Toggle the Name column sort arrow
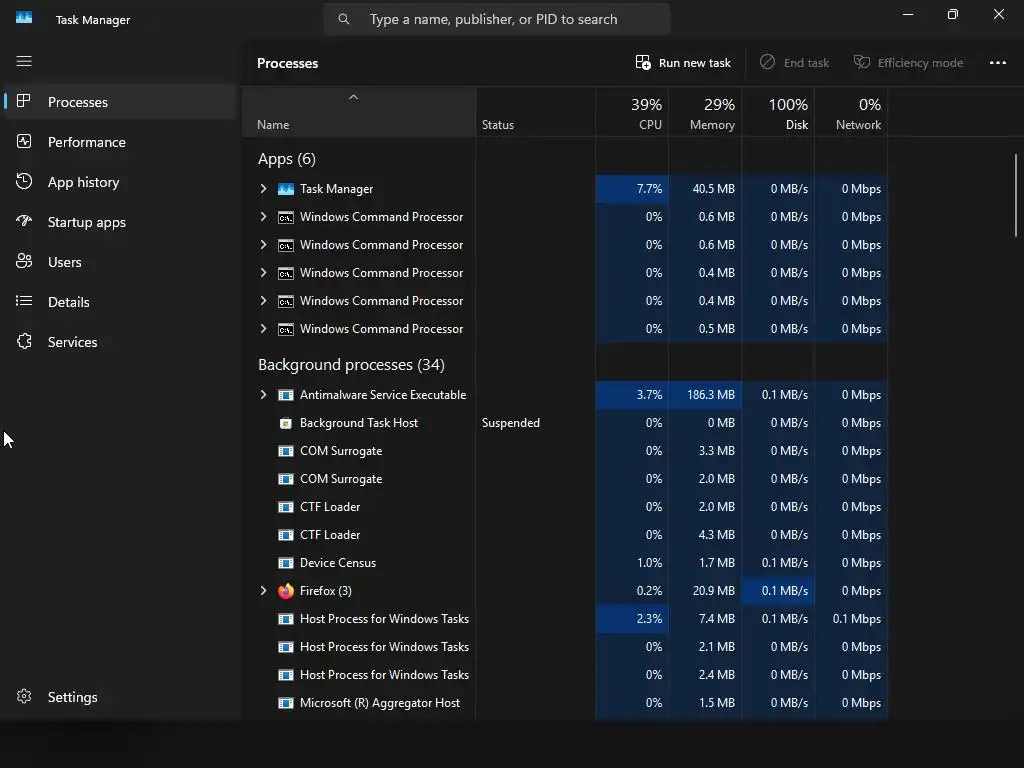1024x768 pixels. click(x=353, y=97)
